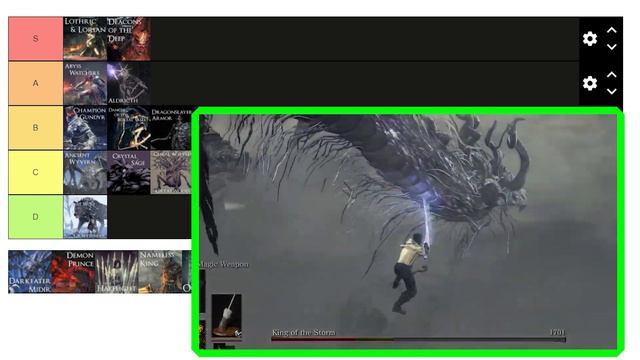Choose the Dragonslayer Armor thumbnail

(171, 128)
